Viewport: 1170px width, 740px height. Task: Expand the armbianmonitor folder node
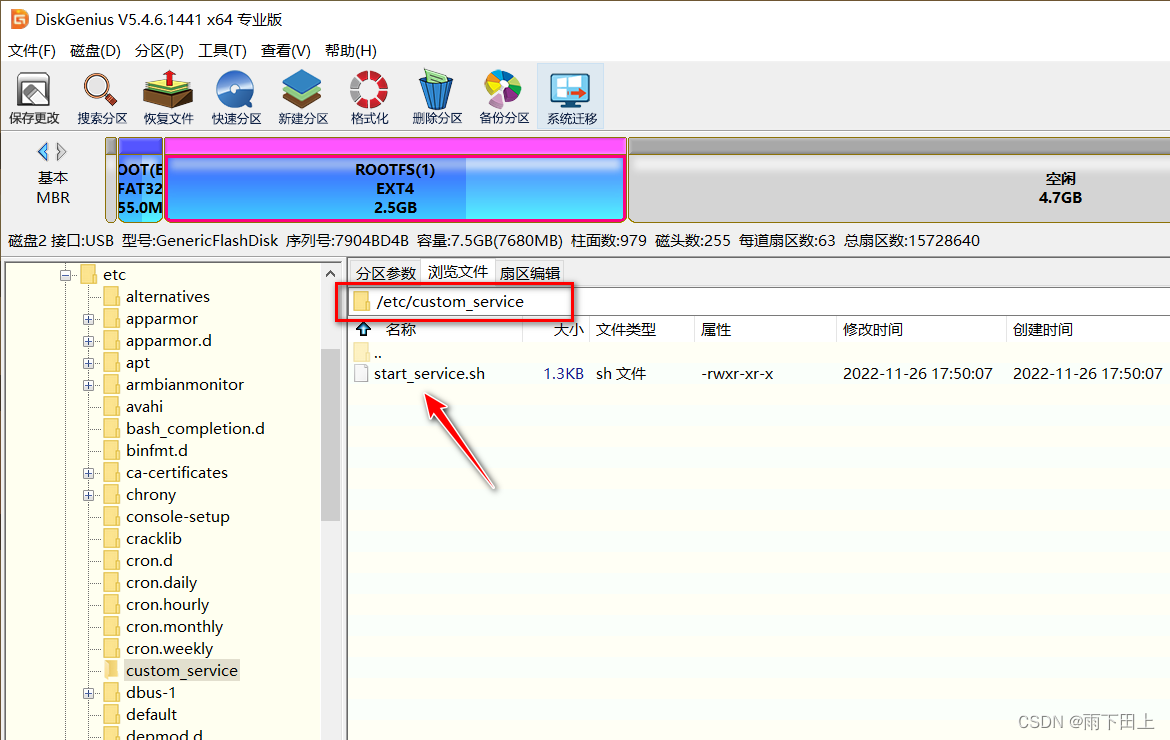point(88,385)
